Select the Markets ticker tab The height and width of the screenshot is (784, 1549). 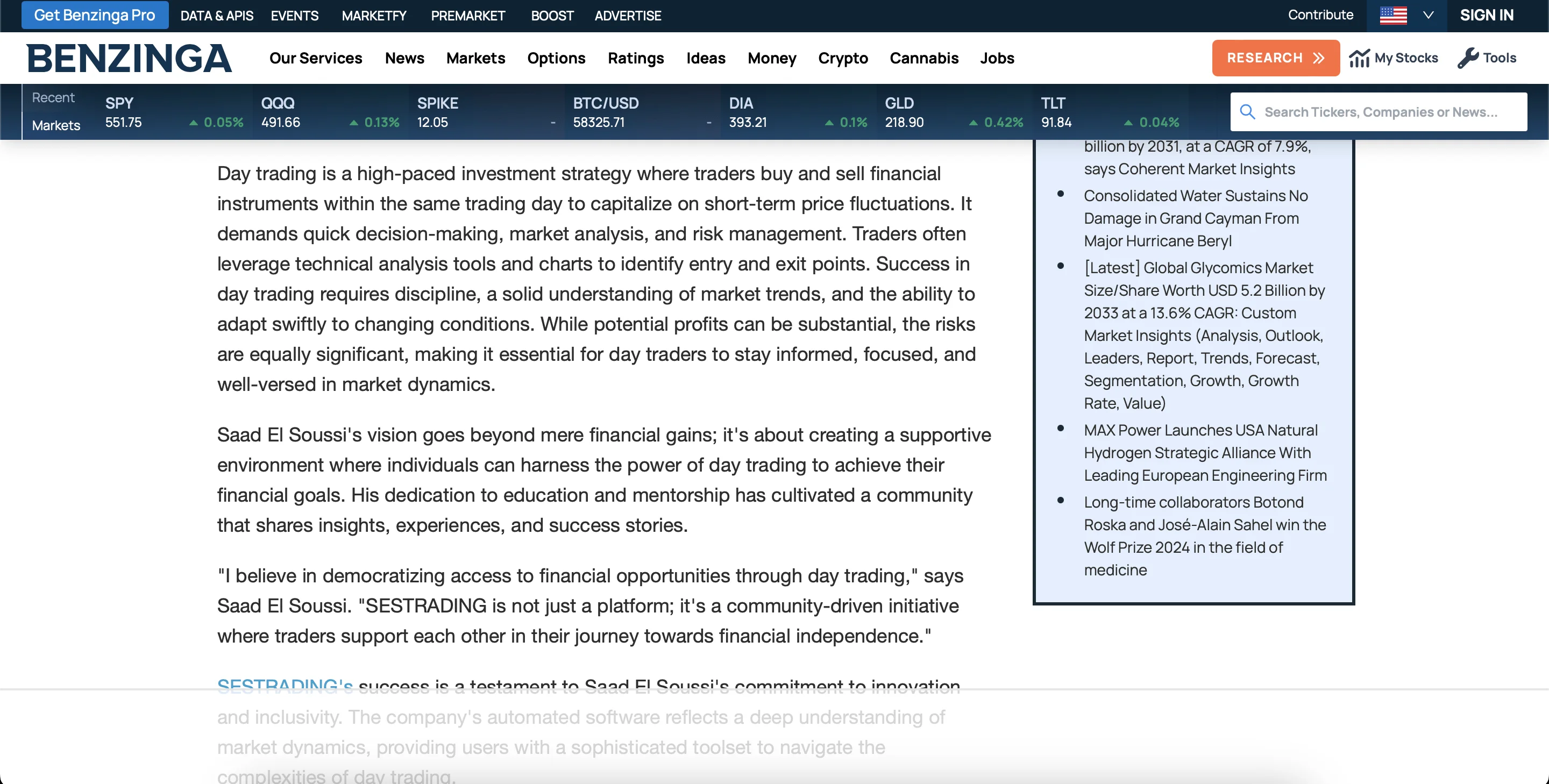click(56, 125)
